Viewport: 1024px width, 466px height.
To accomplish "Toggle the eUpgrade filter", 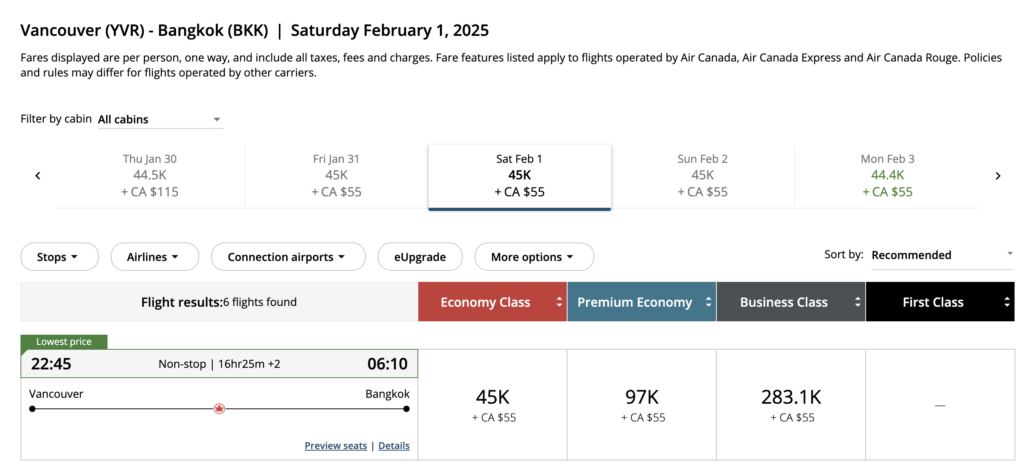I will [x=420, y=257].
